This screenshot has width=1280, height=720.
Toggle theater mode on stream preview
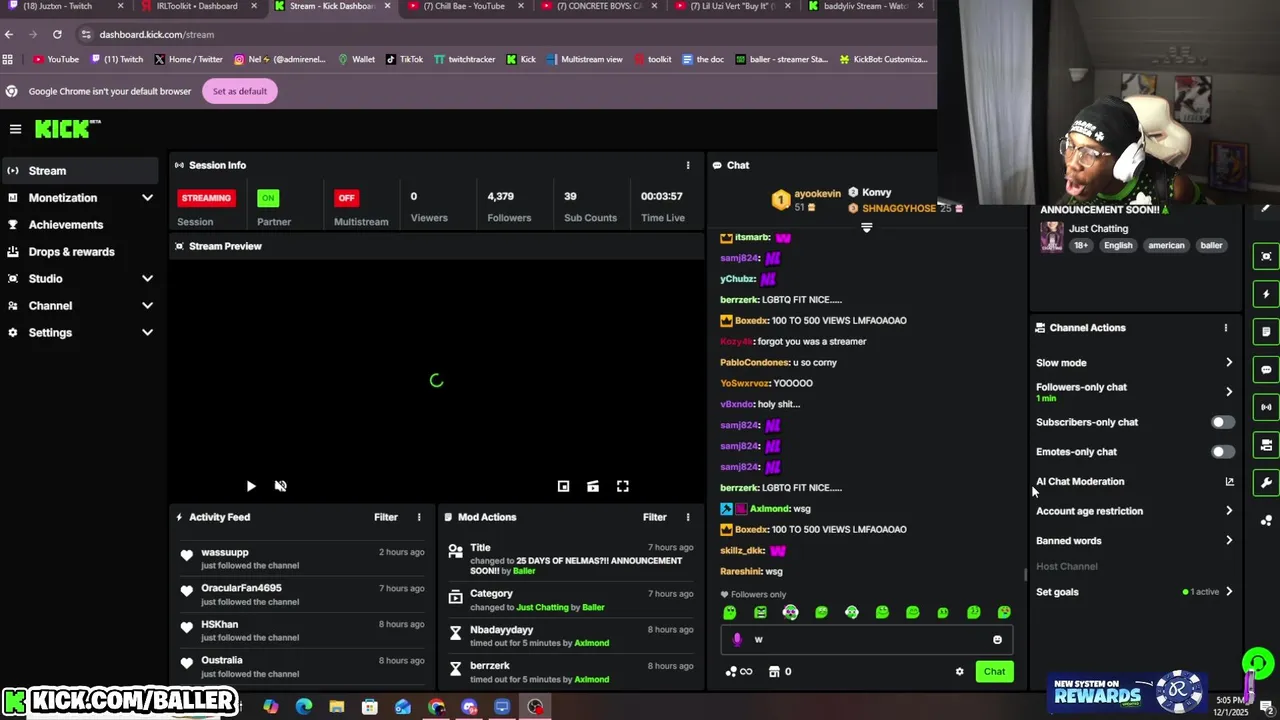click(593, 486)
